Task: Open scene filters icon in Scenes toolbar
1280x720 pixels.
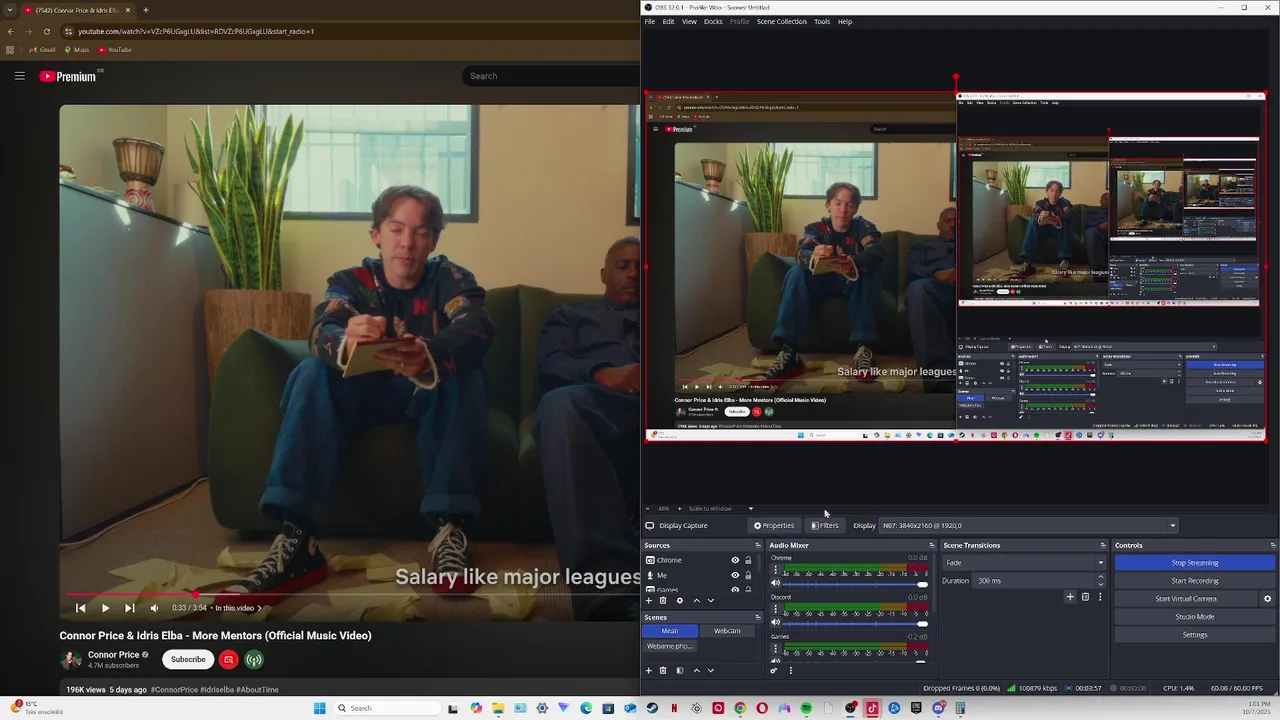Action: [x=680, y=670]
